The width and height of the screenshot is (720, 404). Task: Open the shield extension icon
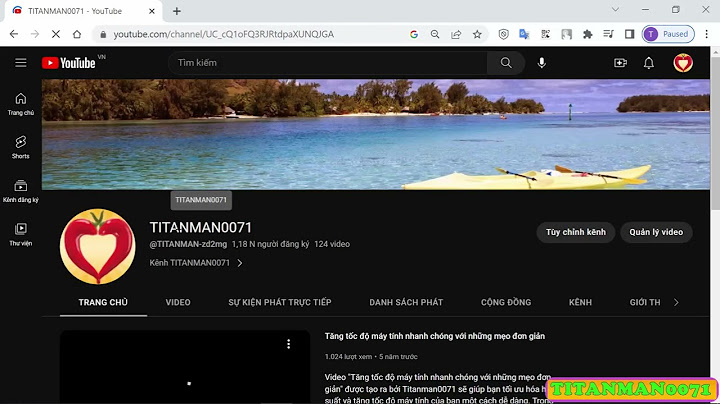coord(503,34)
